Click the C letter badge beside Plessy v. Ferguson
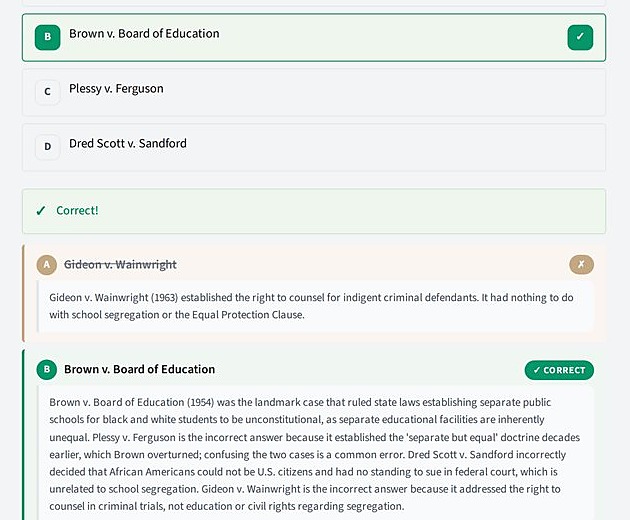 coord(47,92)
